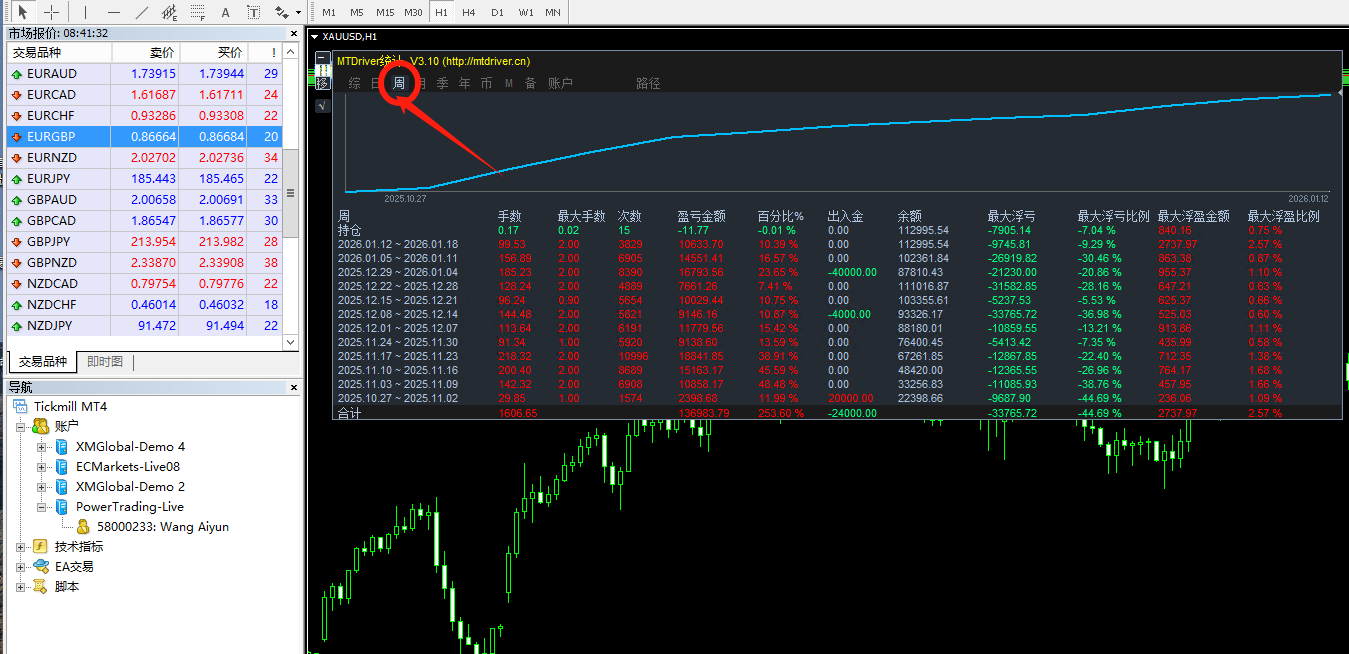
Task: Expand the EA交易 node
Action: tap(22, 567)
